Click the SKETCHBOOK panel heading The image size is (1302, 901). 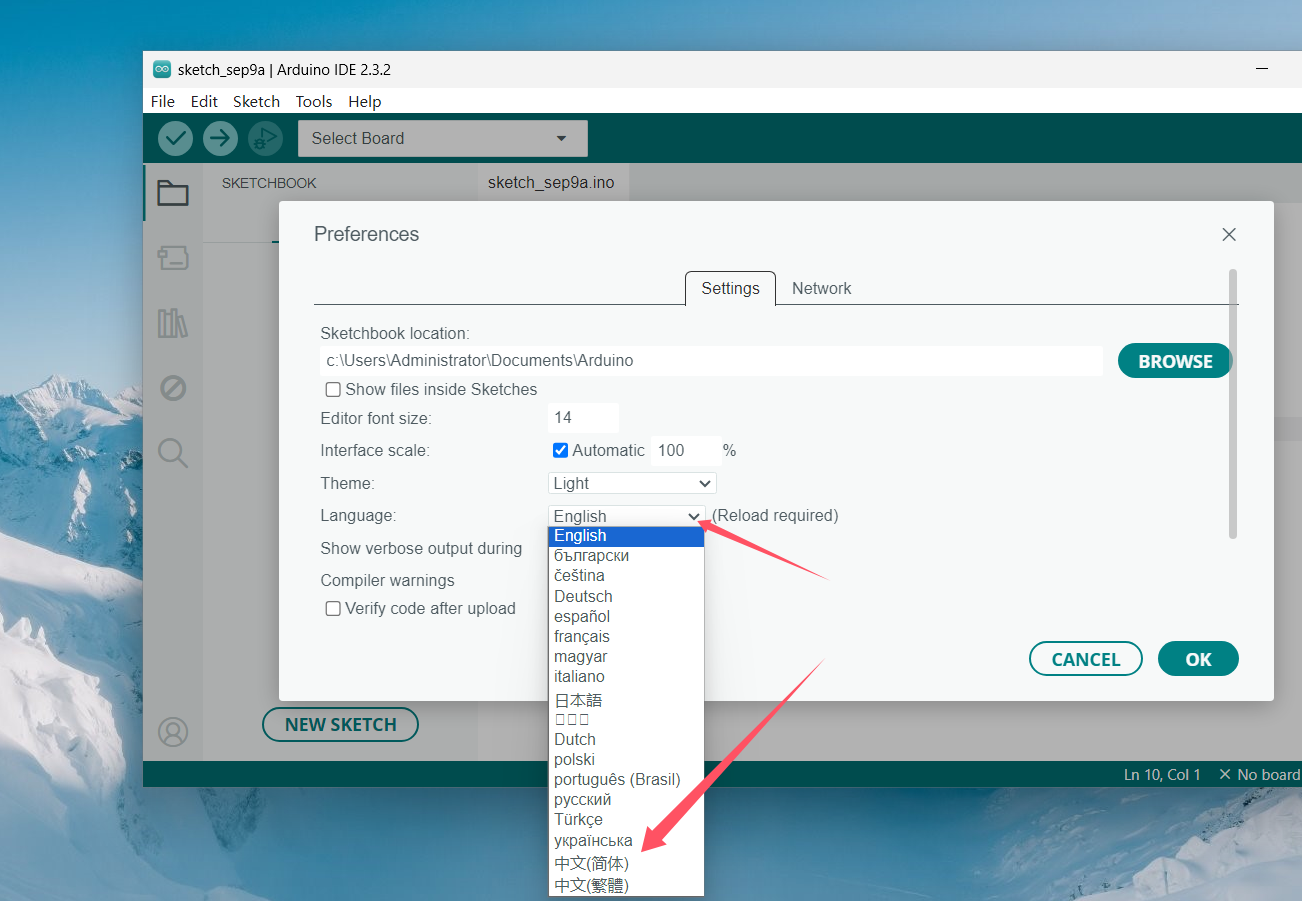pos(269,183)
